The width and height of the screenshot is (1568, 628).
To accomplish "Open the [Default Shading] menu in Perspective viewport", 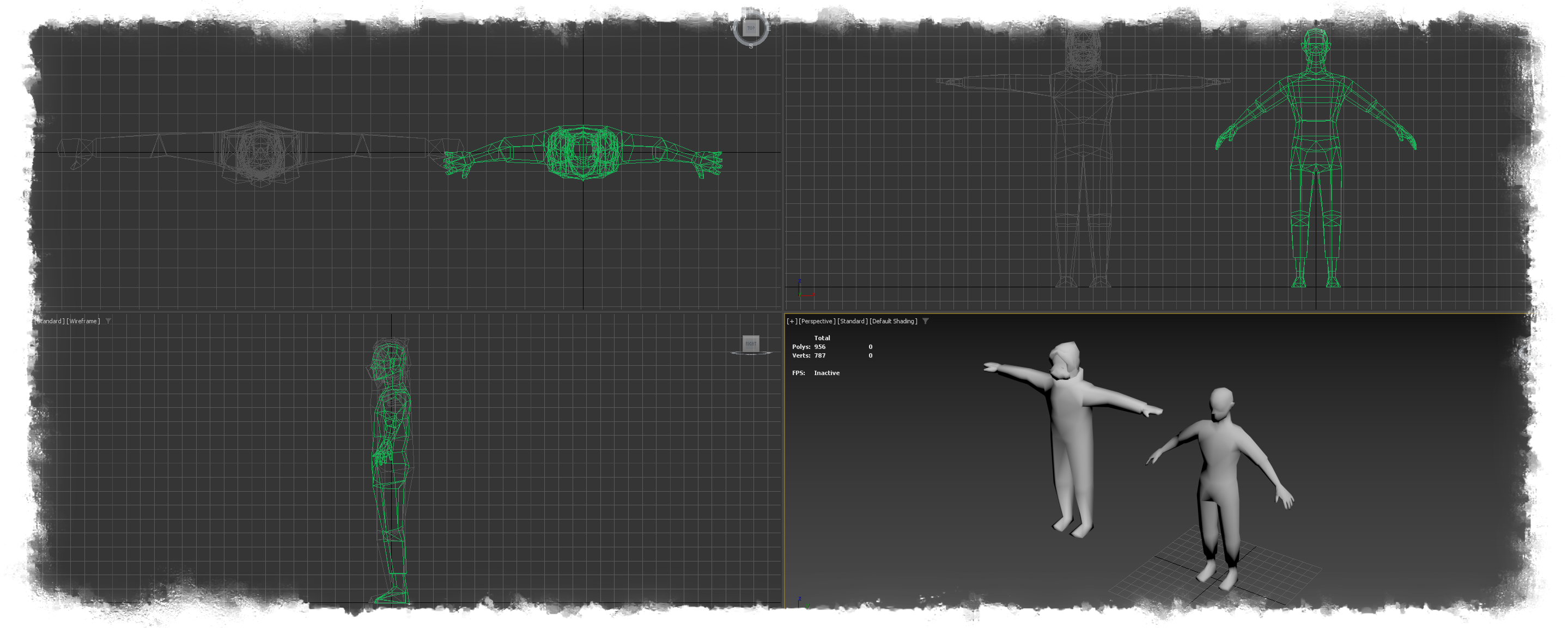I will click(x=893, y=321).
